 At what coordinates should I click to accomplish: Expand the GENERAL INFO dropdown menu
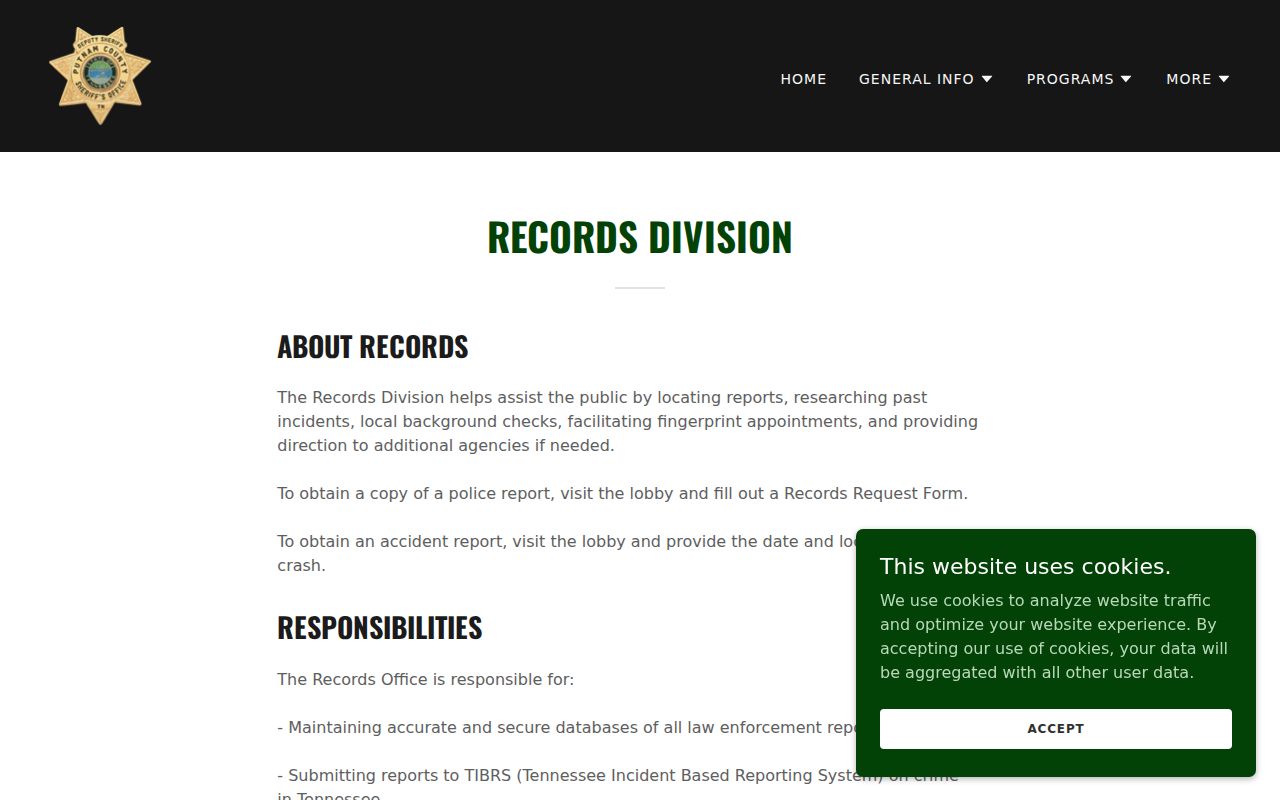[x=925, y=79]
